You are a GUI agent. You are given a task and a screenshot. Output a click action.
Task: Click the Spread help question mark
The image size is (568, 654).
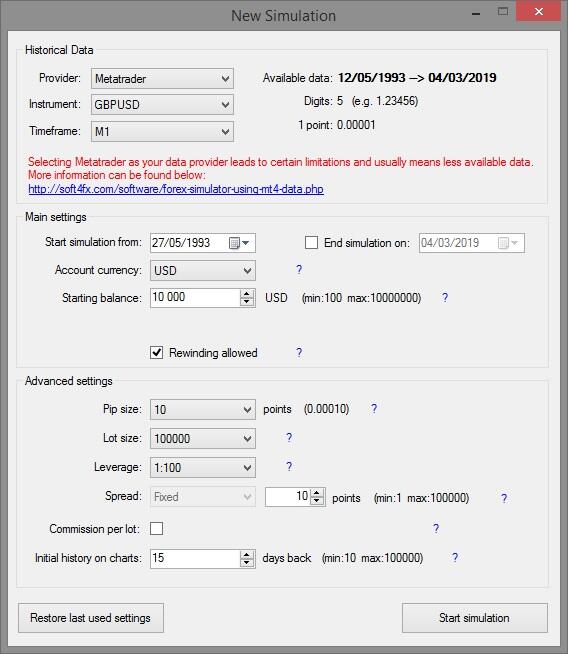click(504, 498)
